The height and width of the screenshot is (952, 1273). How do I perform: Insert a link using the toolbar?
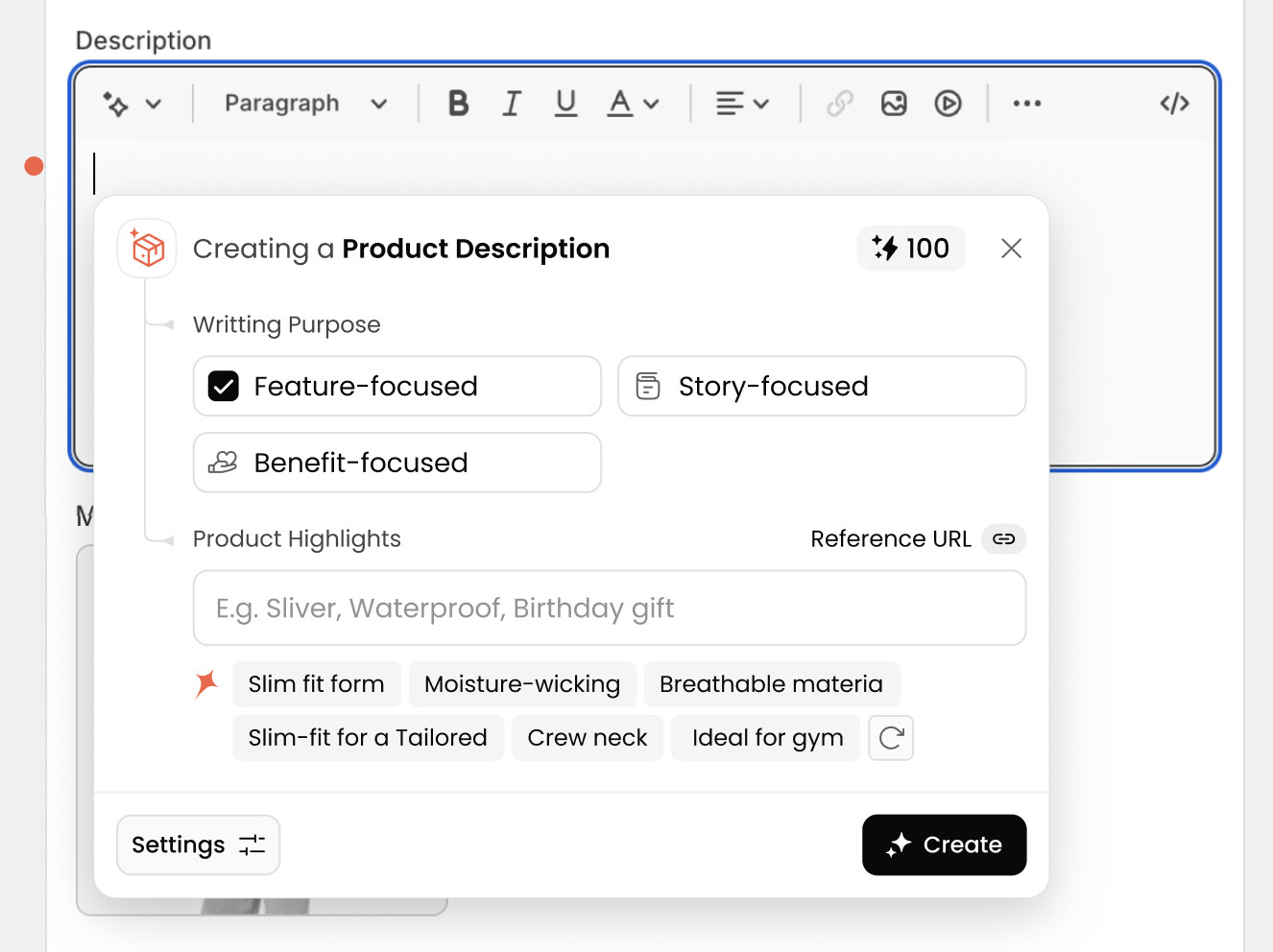click(x=840, y=104)
